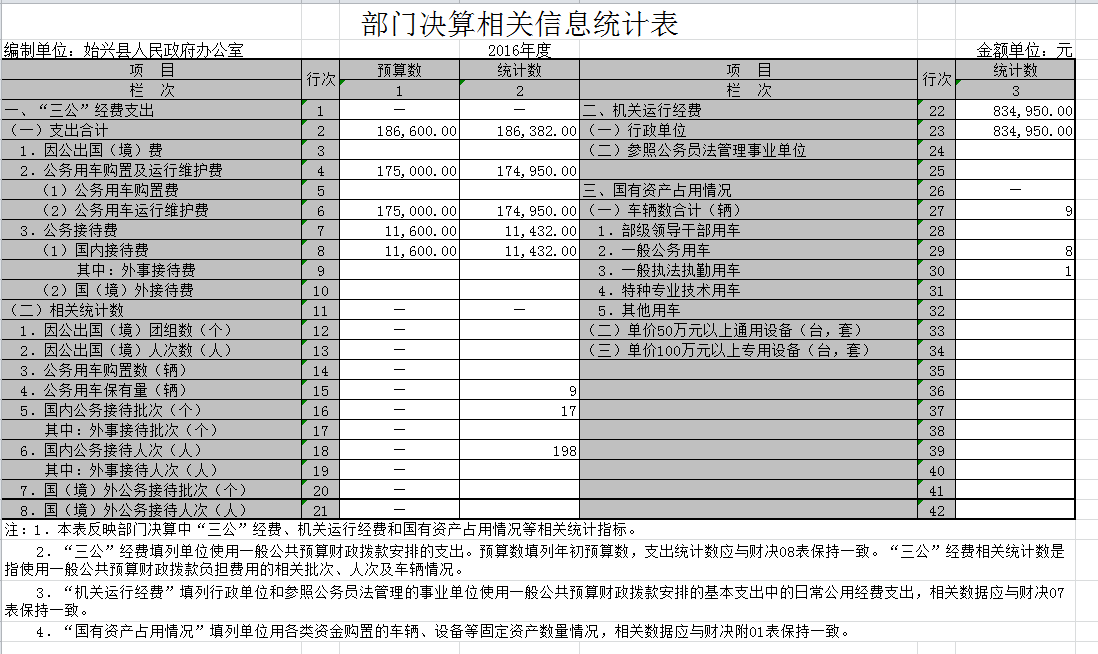Click row label 一、“三公”经费支出
Screen dimensions: 1098x654
coord(79,110)
